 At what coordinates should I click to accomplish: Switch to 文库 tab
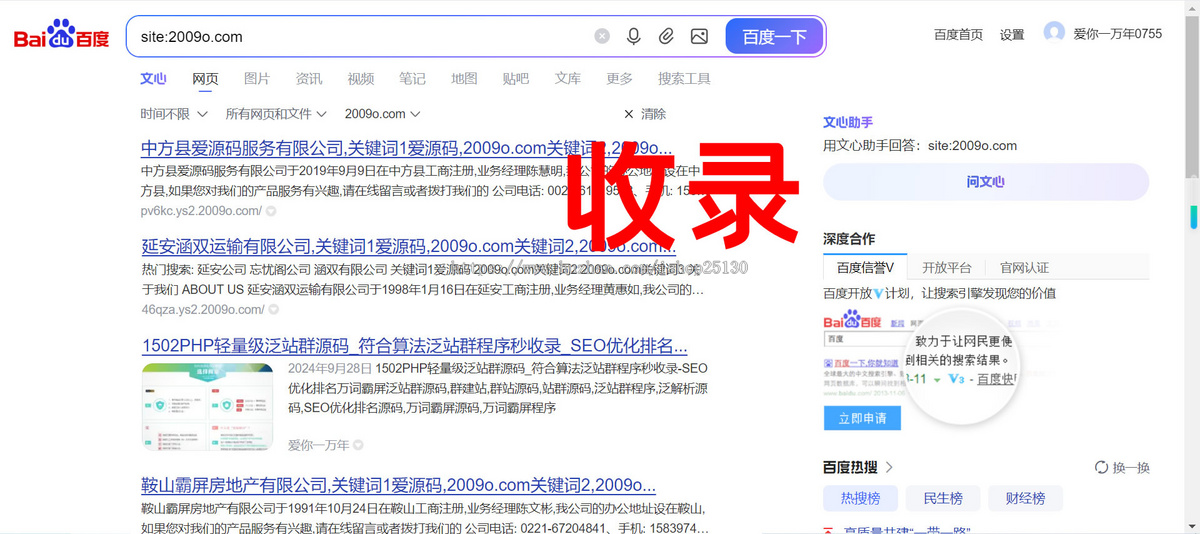[568, 79]
